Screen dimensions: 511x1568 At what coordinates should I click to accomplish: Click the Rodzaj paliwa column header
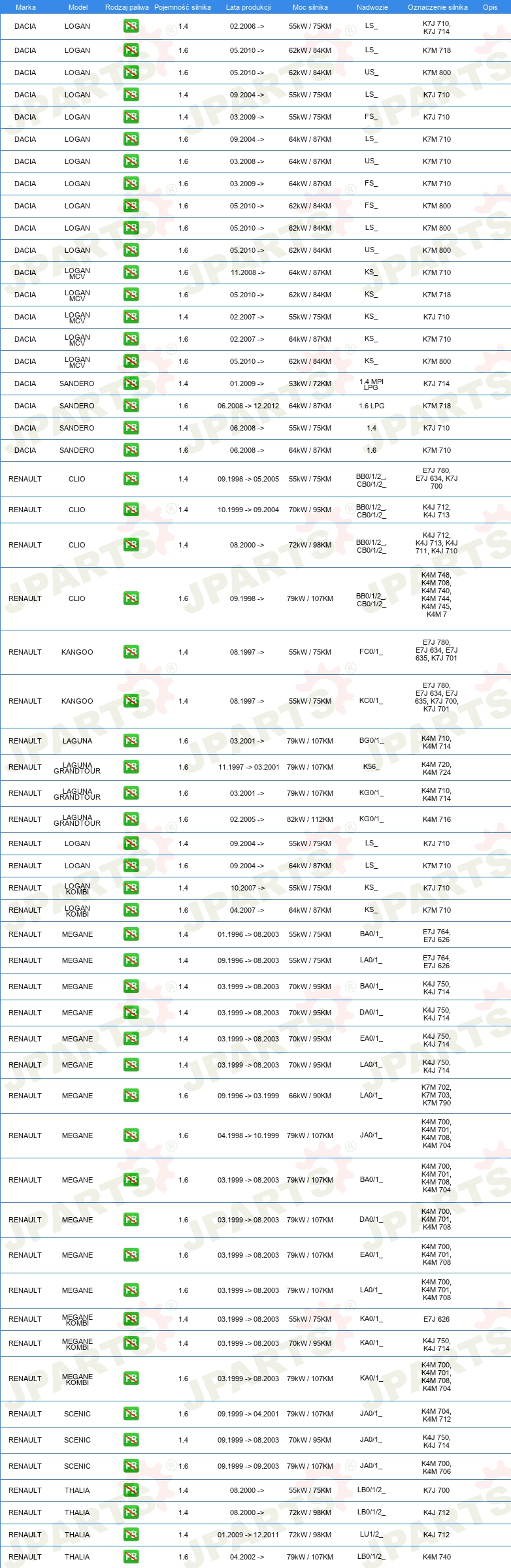click(127, 7)
